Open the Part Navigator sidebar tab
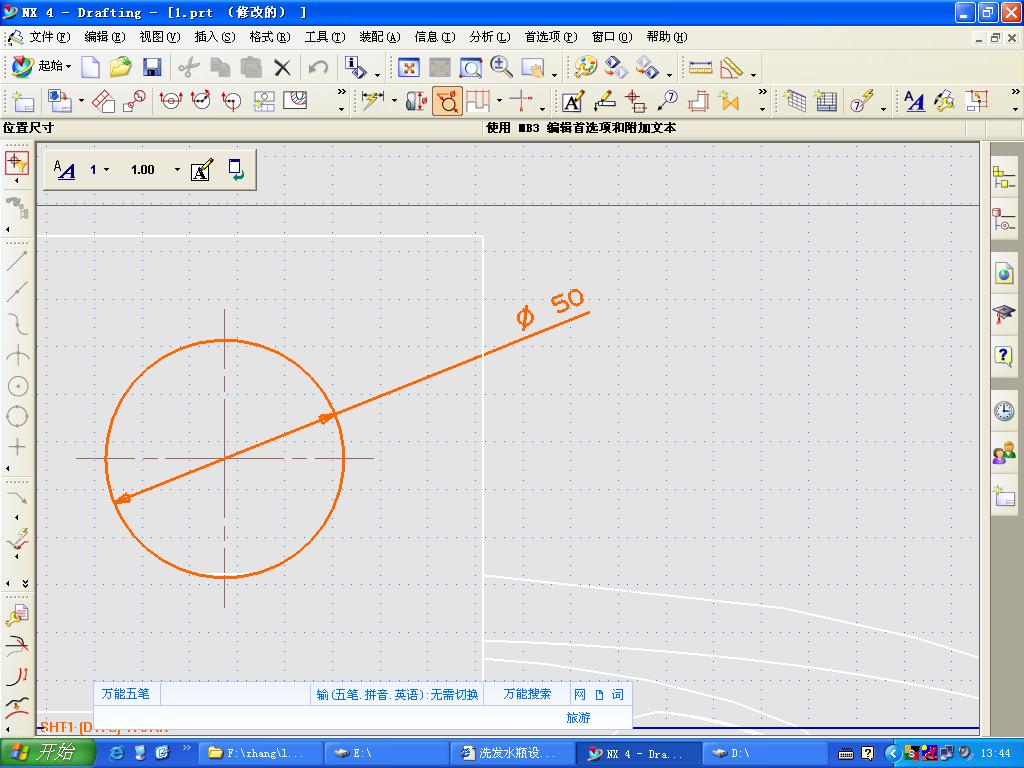Image resolution: width=1024 pixels, height=768 pixels. click(x=1004, y=220)
